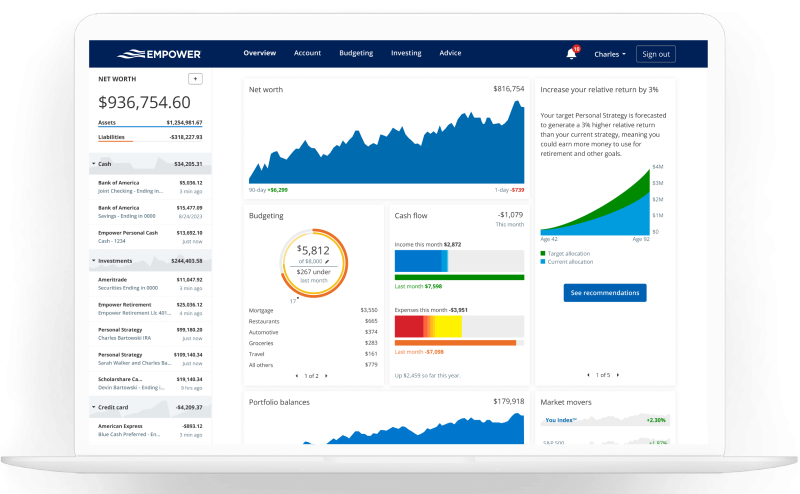Go to previous Budgeting page arrow
Image resolution: width=800 pixels, height=494 pixels.
pyautogui.click(x=296, y=376)
